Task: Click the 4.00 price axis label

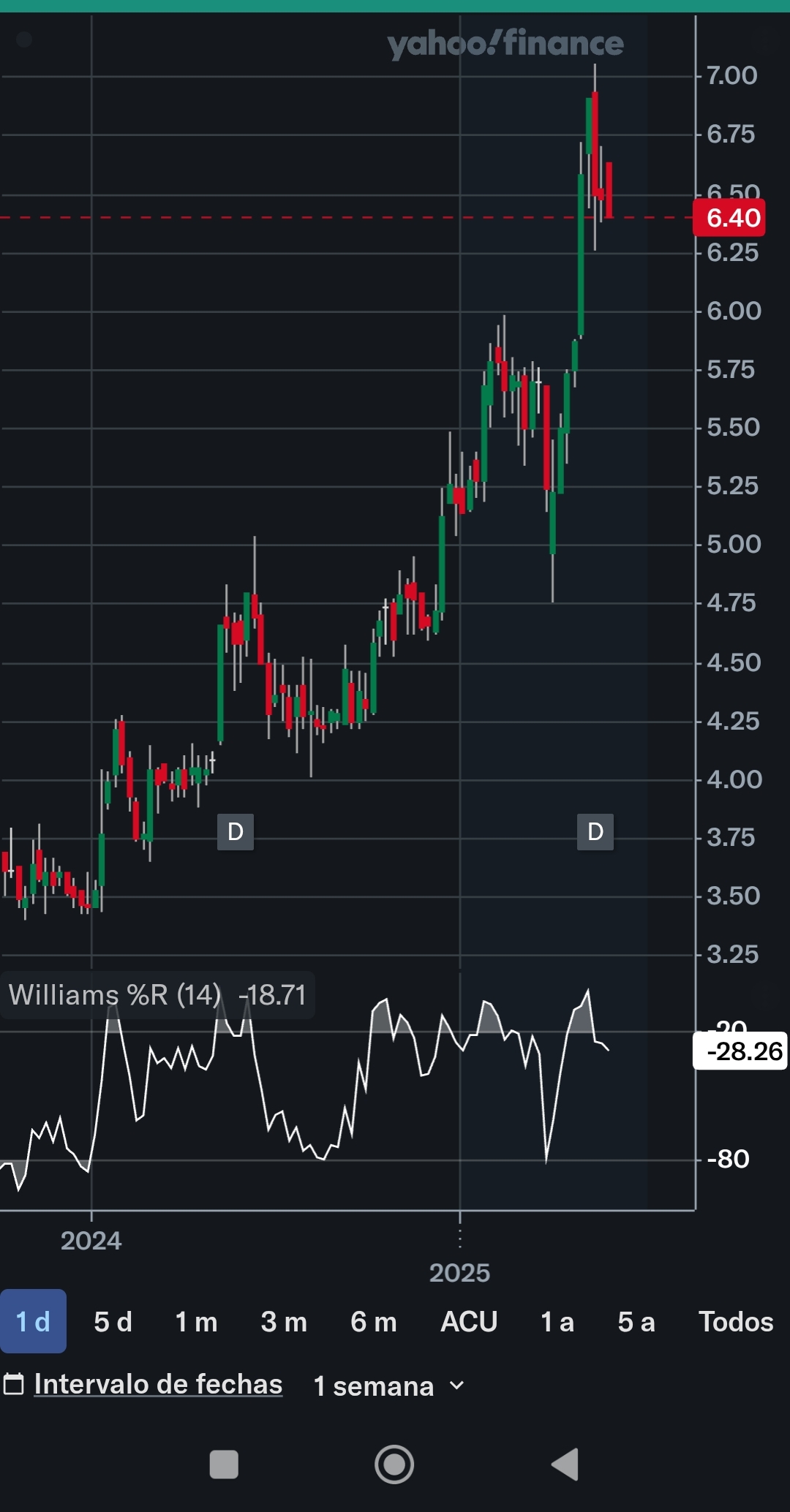Action: point(734,779)
